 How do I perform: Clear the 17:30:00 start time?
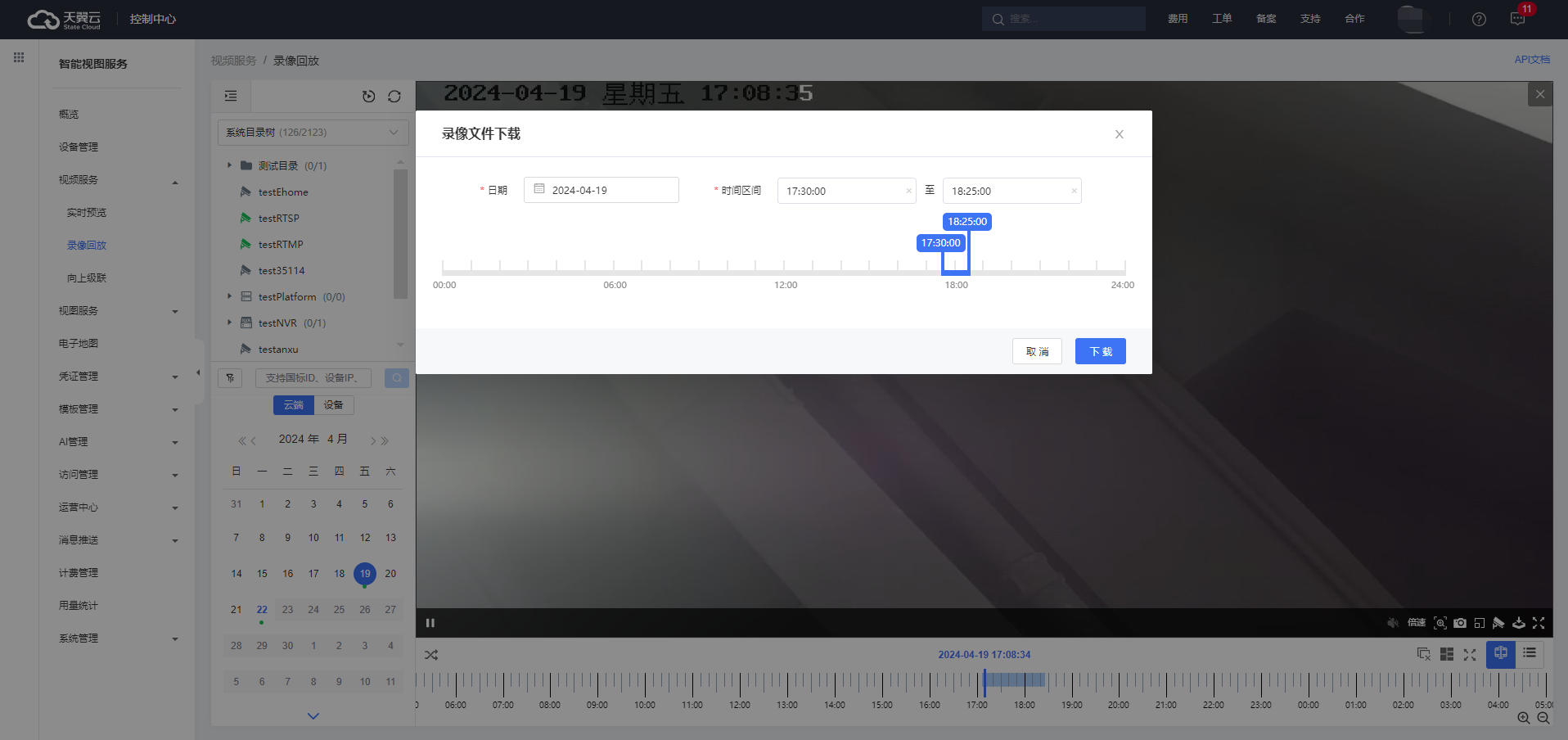tap(908, 191)
